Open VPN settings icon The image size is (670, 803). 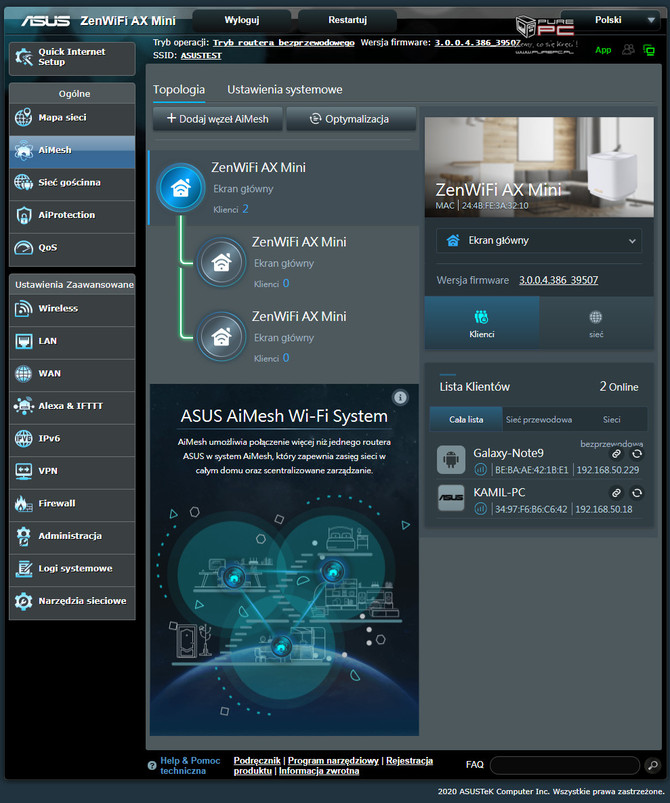click(24, 471)
